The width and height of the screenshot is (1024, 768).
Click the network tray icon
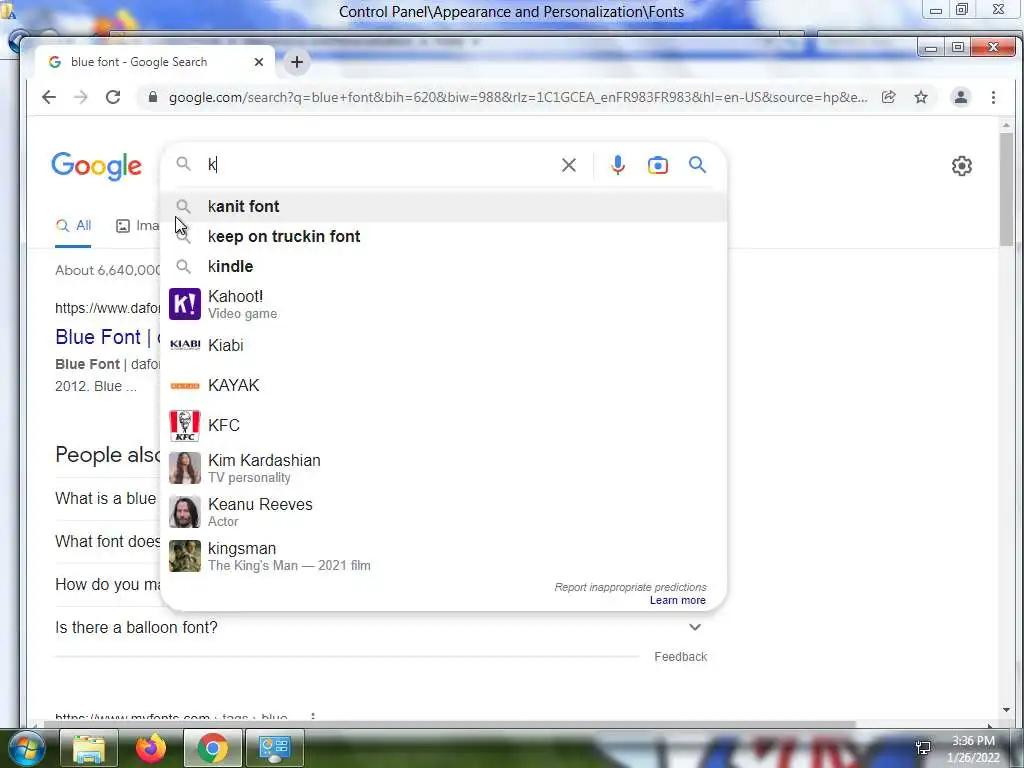click(923, 748)
